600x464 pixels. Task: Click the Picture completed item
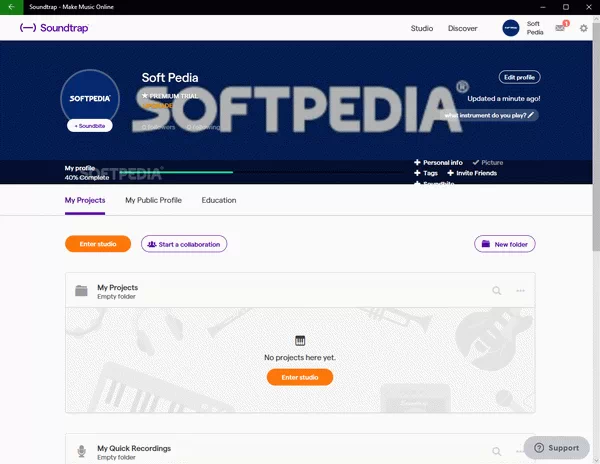(x=488, y=163)
